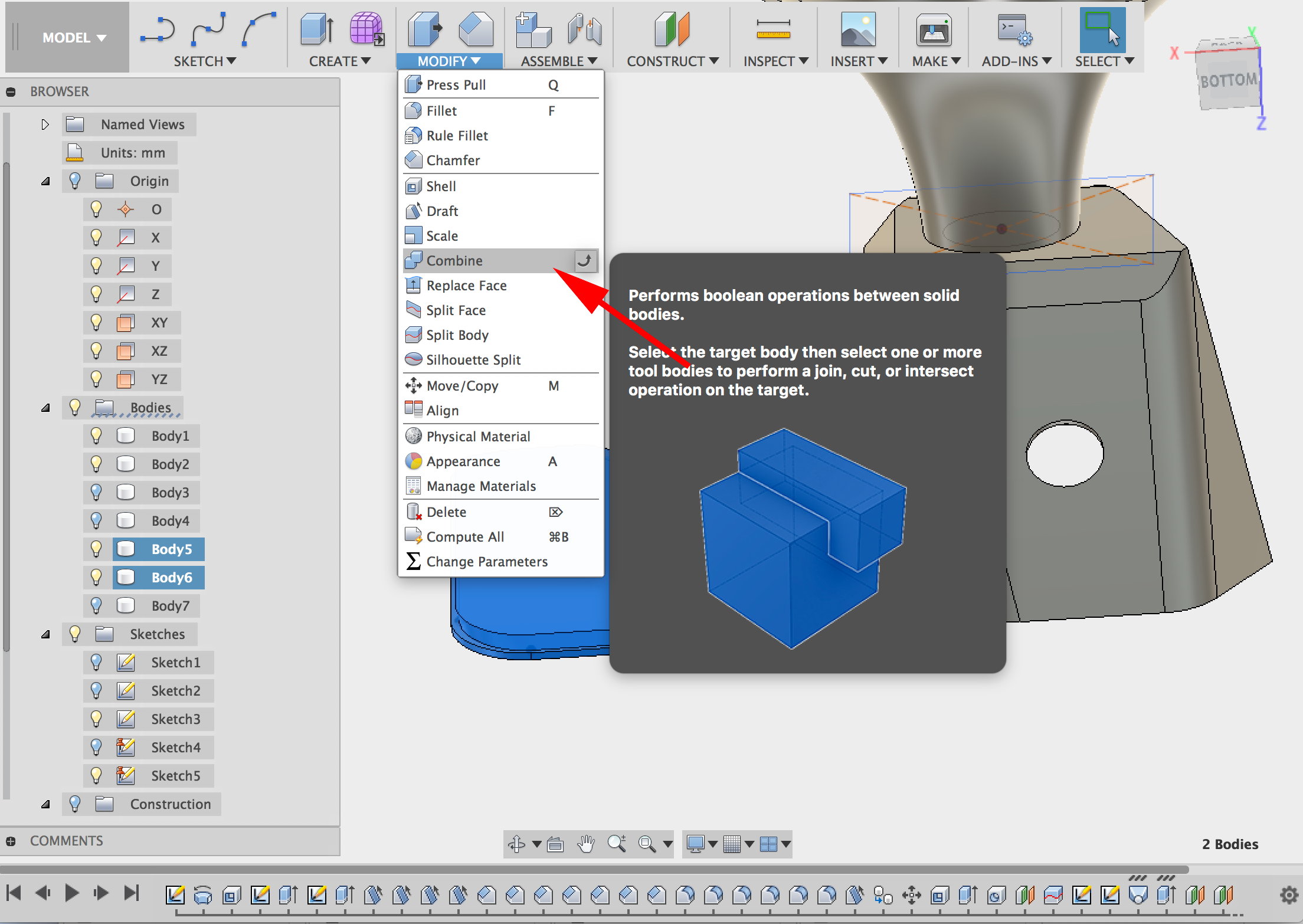Open the CREATE dropdown menu

click(x=340, y=61)
